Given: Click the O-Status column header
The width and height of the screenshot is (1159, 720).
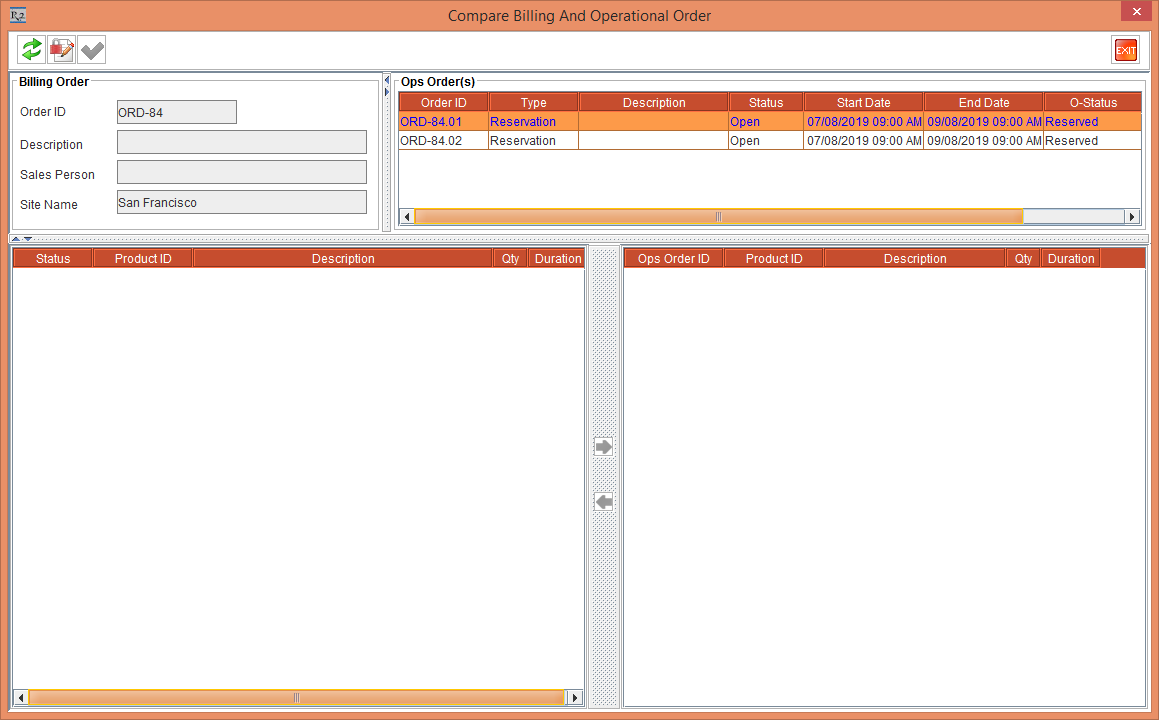Looking at the screenshot, I should [1092, 101].
